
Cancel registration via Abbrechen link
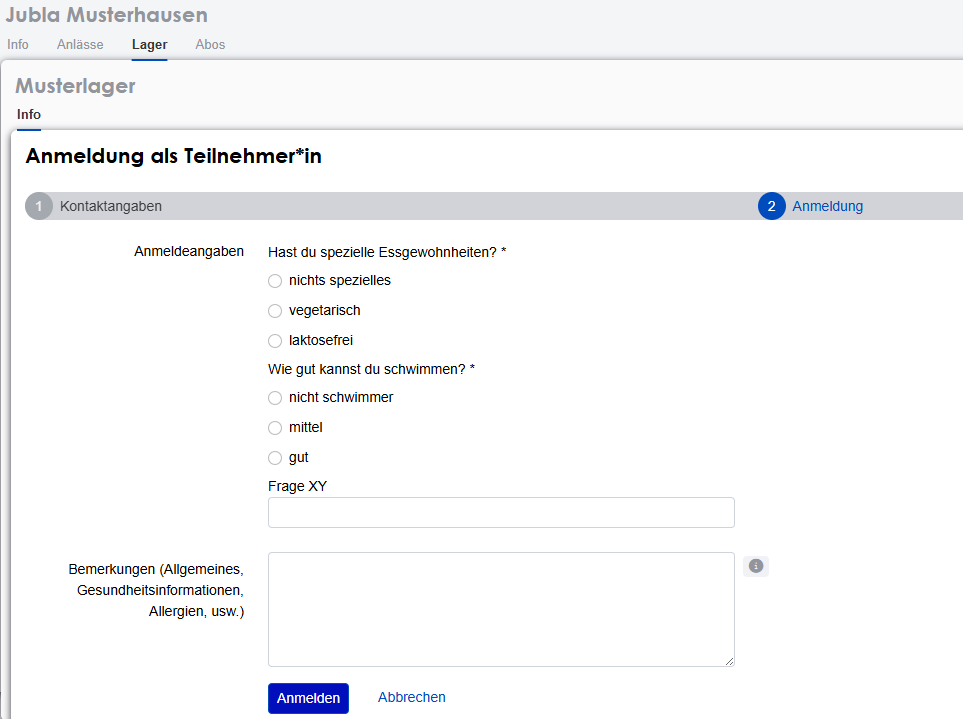point(411,698)
